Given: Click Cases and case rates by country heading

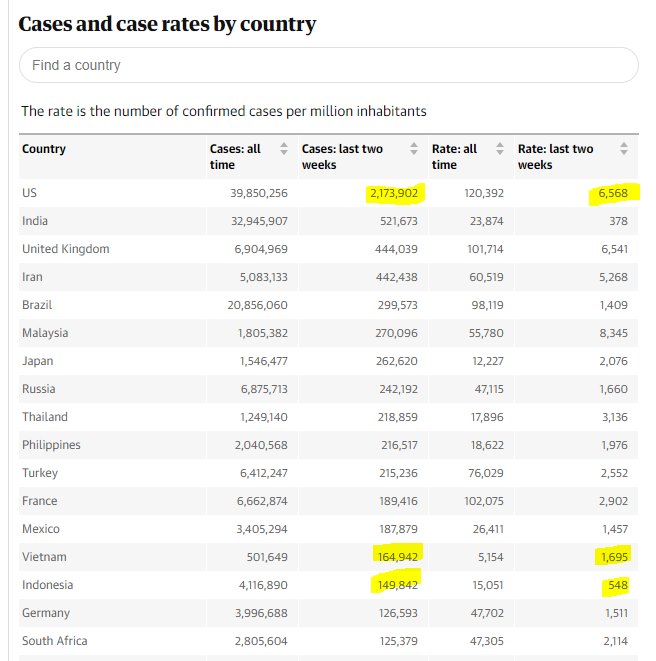Looking at the screenshot, I should pos(167,24).
